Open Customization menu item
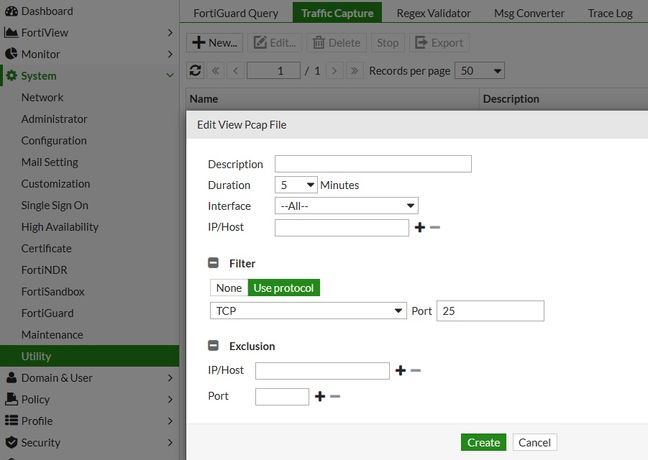Screen dimensions: 648x460 (x=55, y=184)
